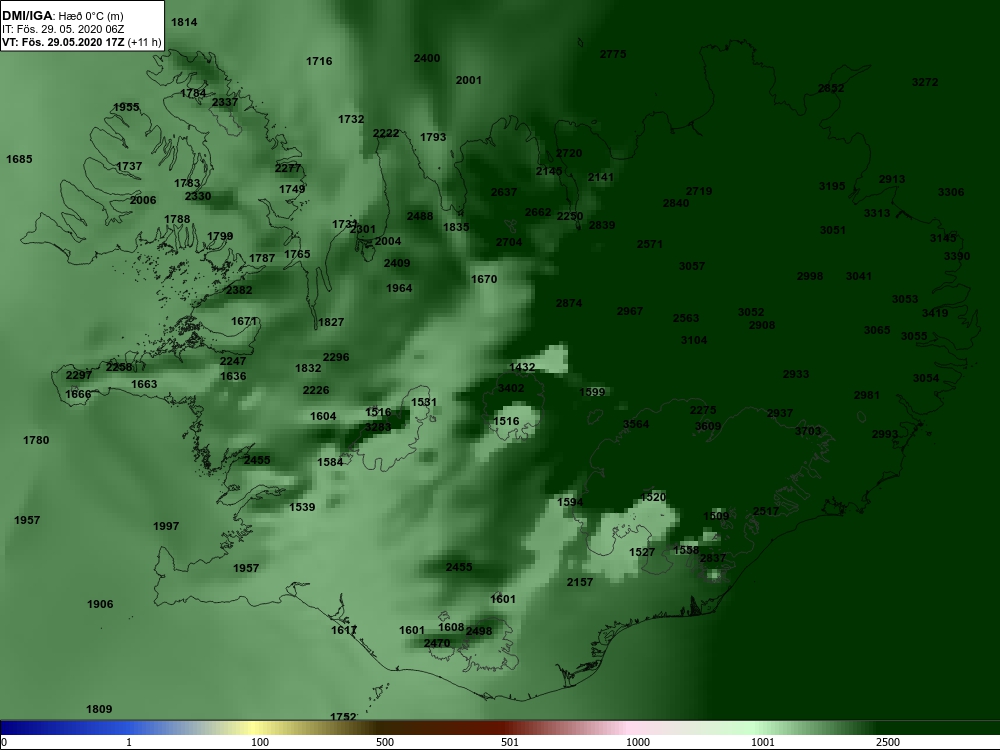Click the 3703 height label

(x=808, y=431)
